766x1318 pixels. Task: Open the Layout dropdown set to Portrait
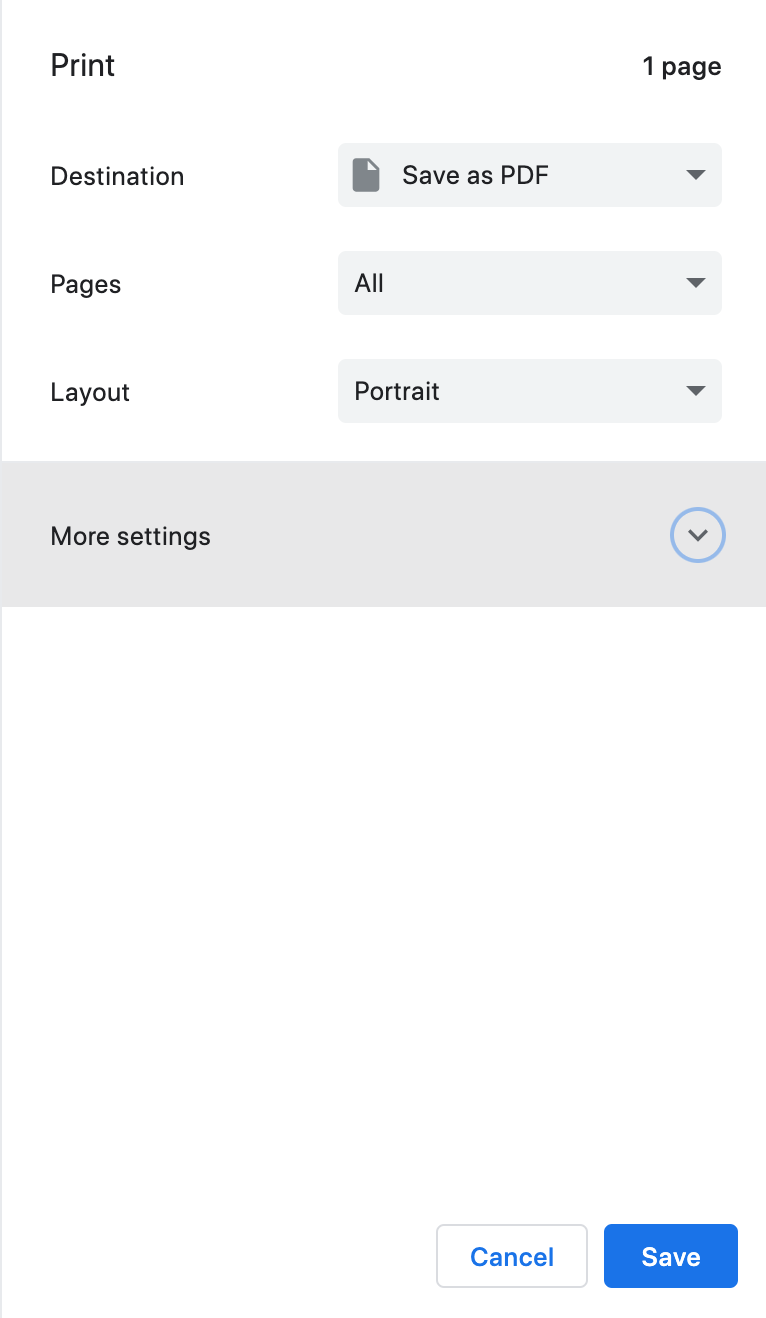(x=529, y=391)
